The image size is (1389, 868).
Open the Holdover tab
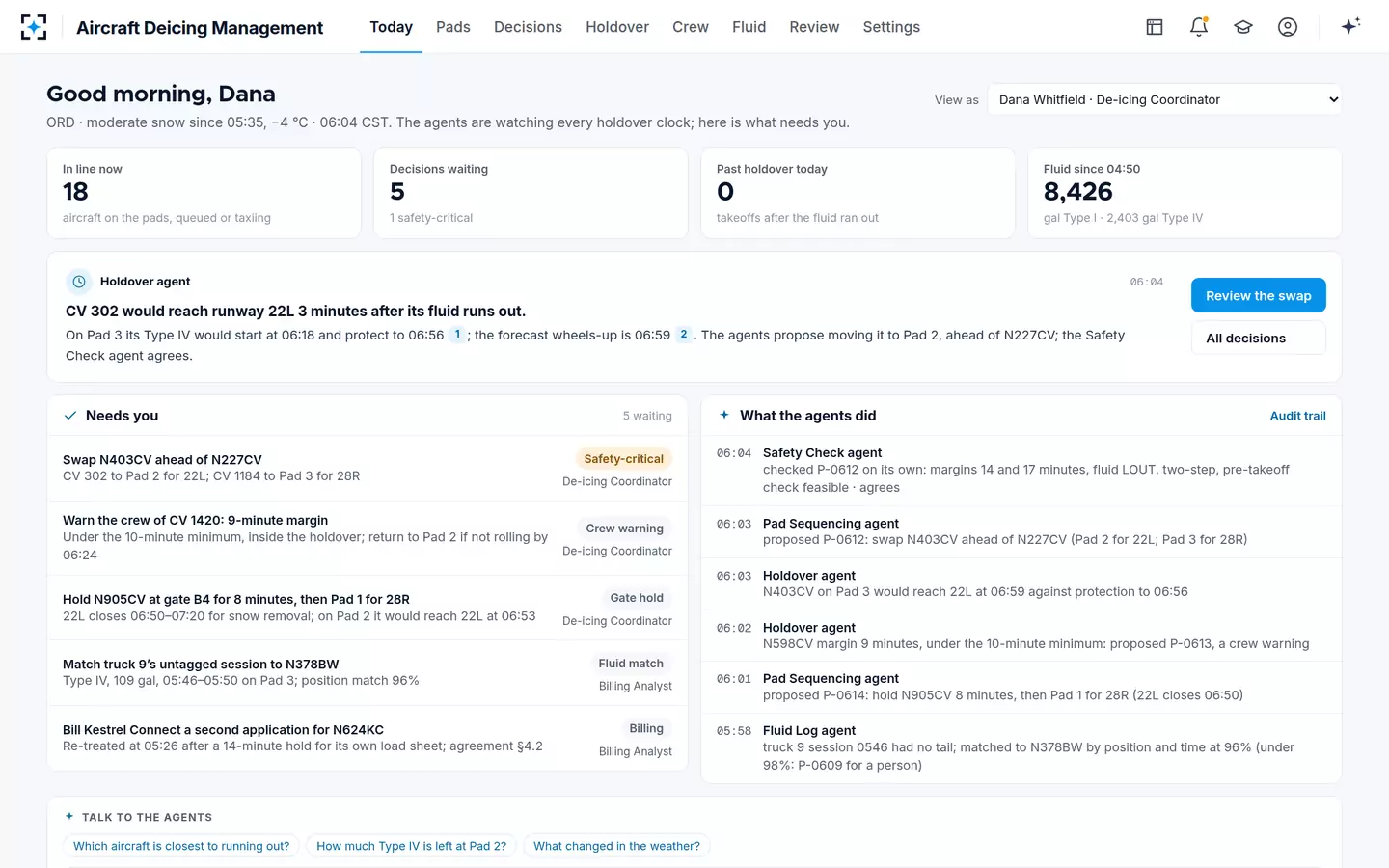[617, 27]
